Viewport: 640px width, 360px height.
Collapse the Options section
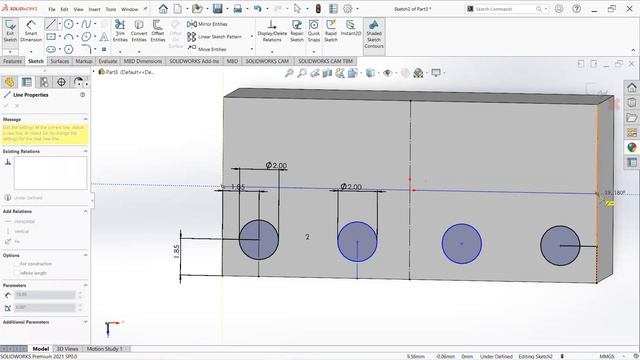(85, 255)
